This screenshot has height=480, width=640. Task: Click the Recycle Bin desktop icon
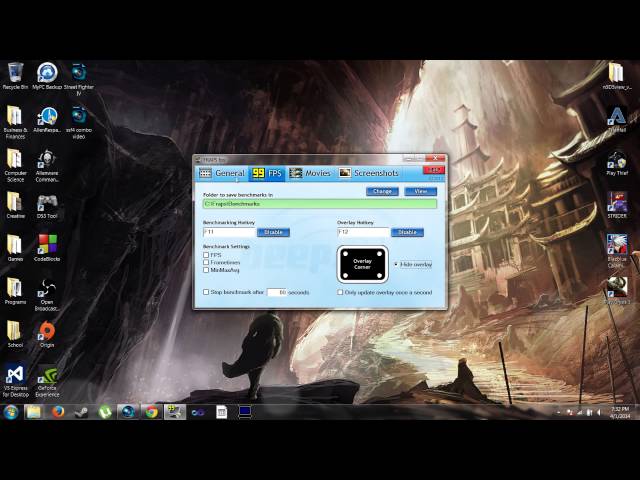click(x=15, y=76)
